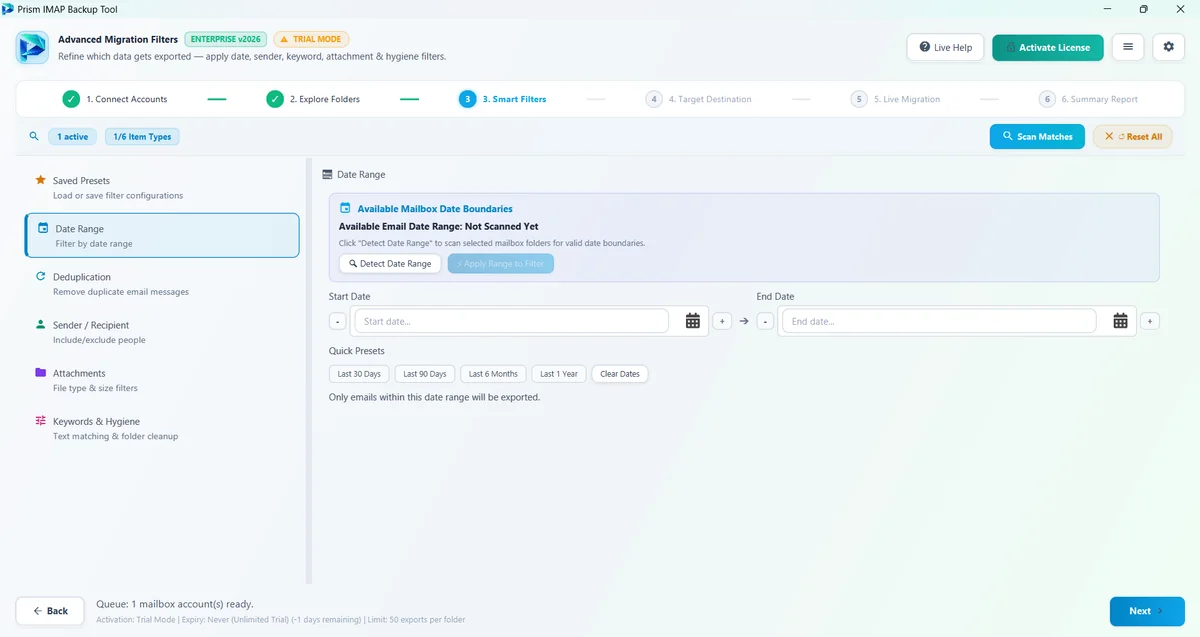Click Apply Range to Filter button

(501, 264)
